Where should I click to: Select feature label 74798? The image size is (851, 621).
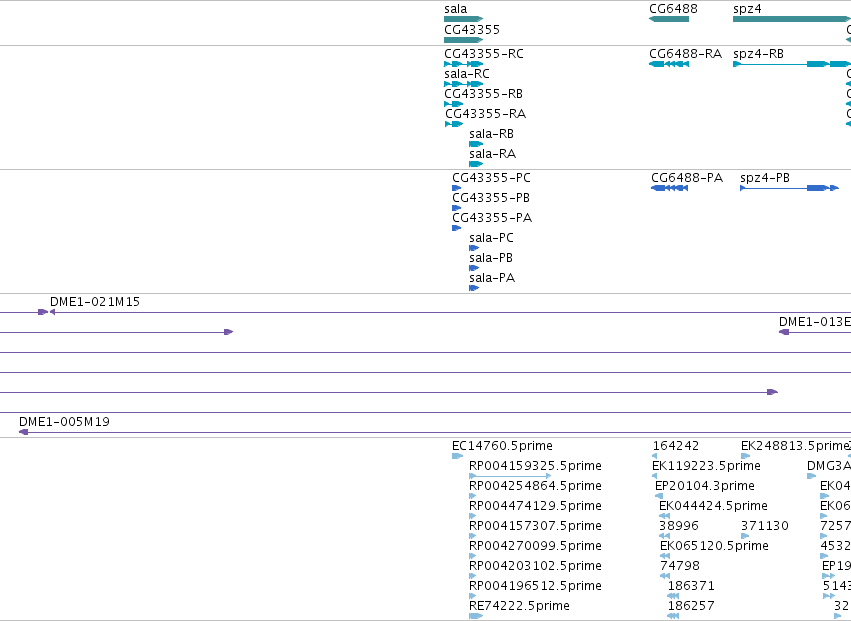coord(679,566)
